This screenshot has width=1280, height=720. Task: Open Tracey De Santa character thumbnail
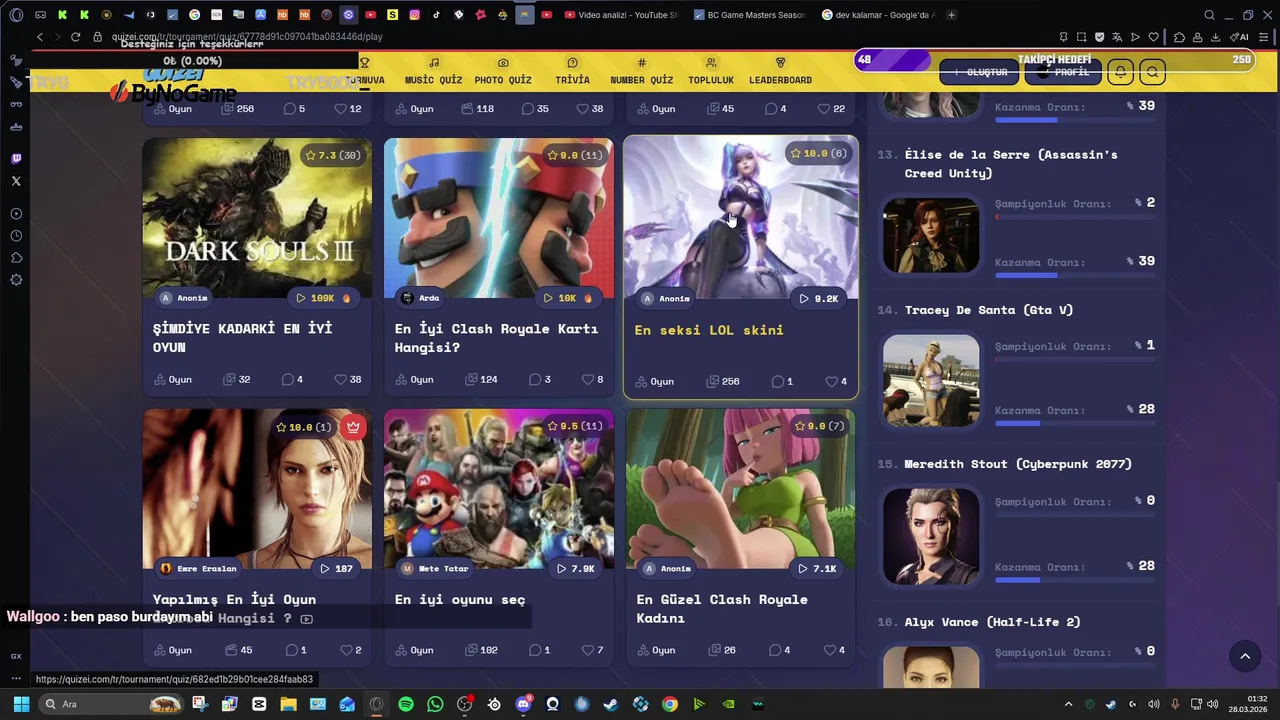(x=931, y=381)
